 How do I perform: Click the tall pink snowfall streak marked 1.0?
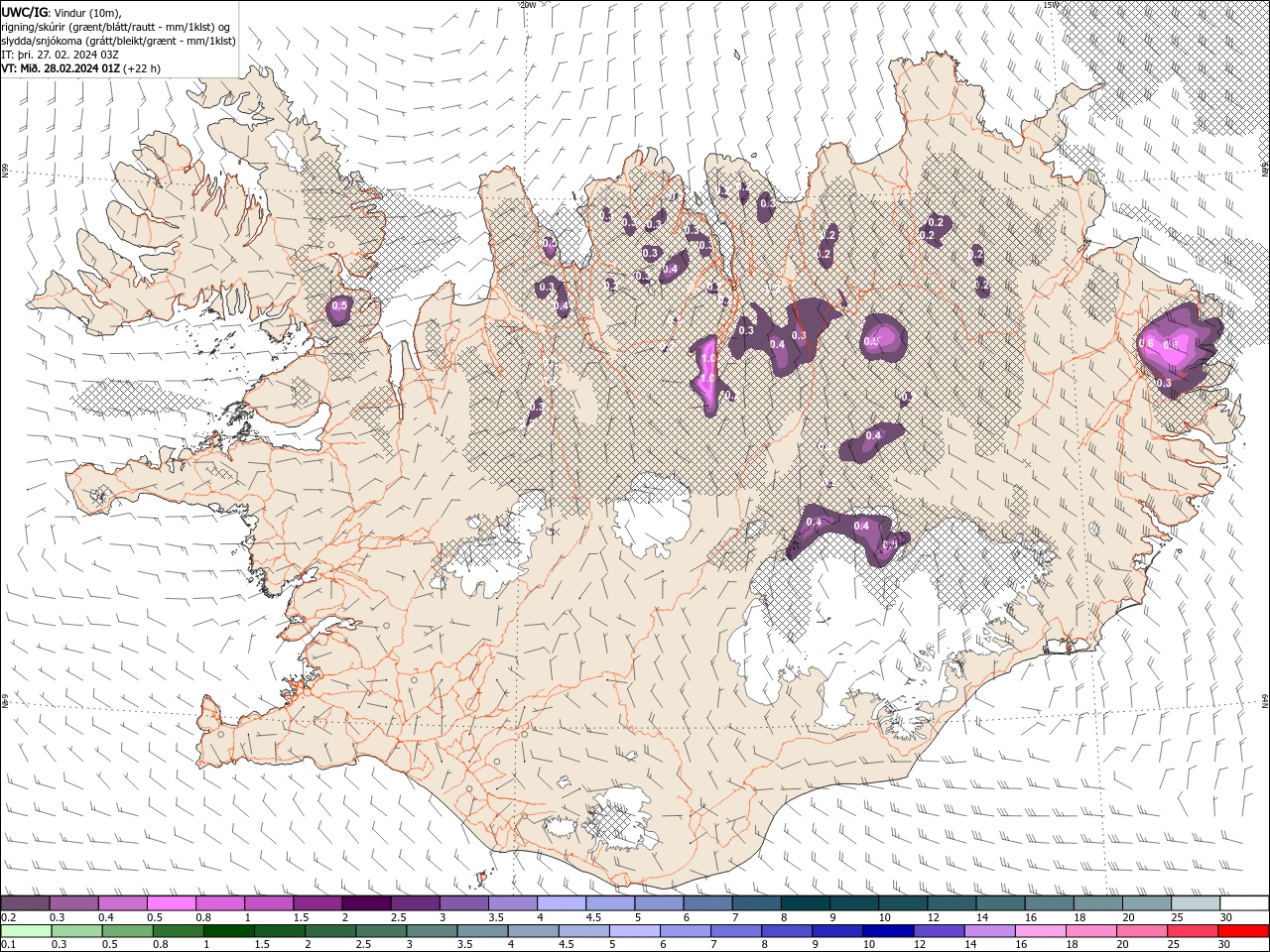pyautogui.click(x=706, y=375)
